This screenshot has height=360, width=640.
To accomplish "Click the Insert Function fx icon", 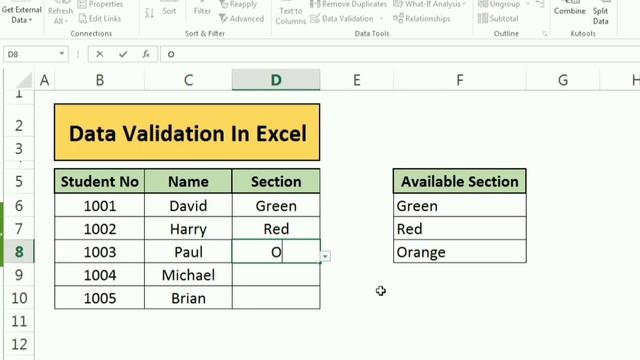I will click(146, 54).
